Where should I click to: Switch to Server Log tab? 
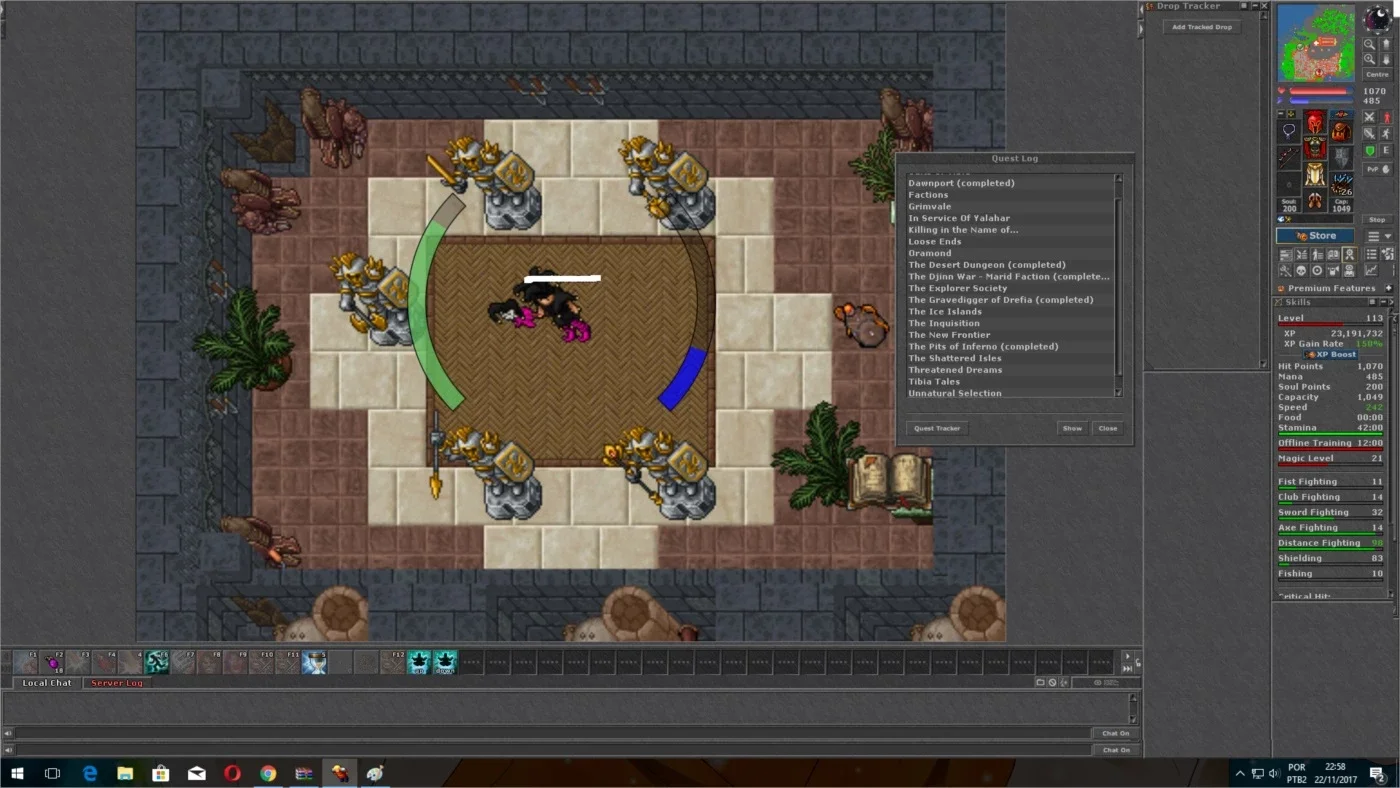click(117, 683)
